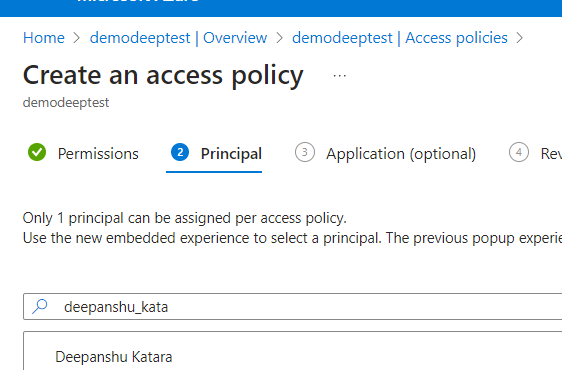Select the Principal tab
Viewport: 562px width, 370px height.
231,154
